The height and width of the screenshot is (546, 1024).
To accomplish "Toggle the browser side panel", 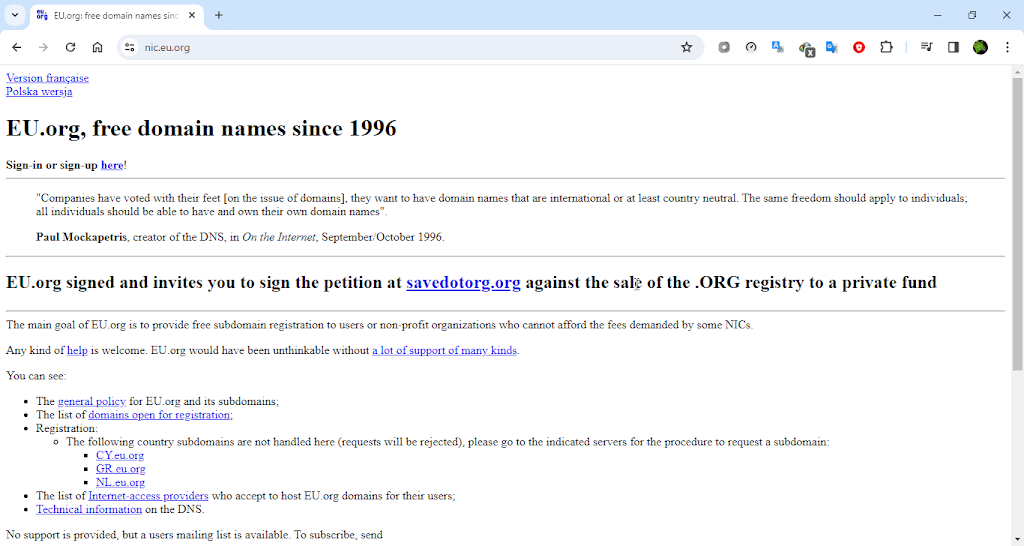I will point(953,47).
